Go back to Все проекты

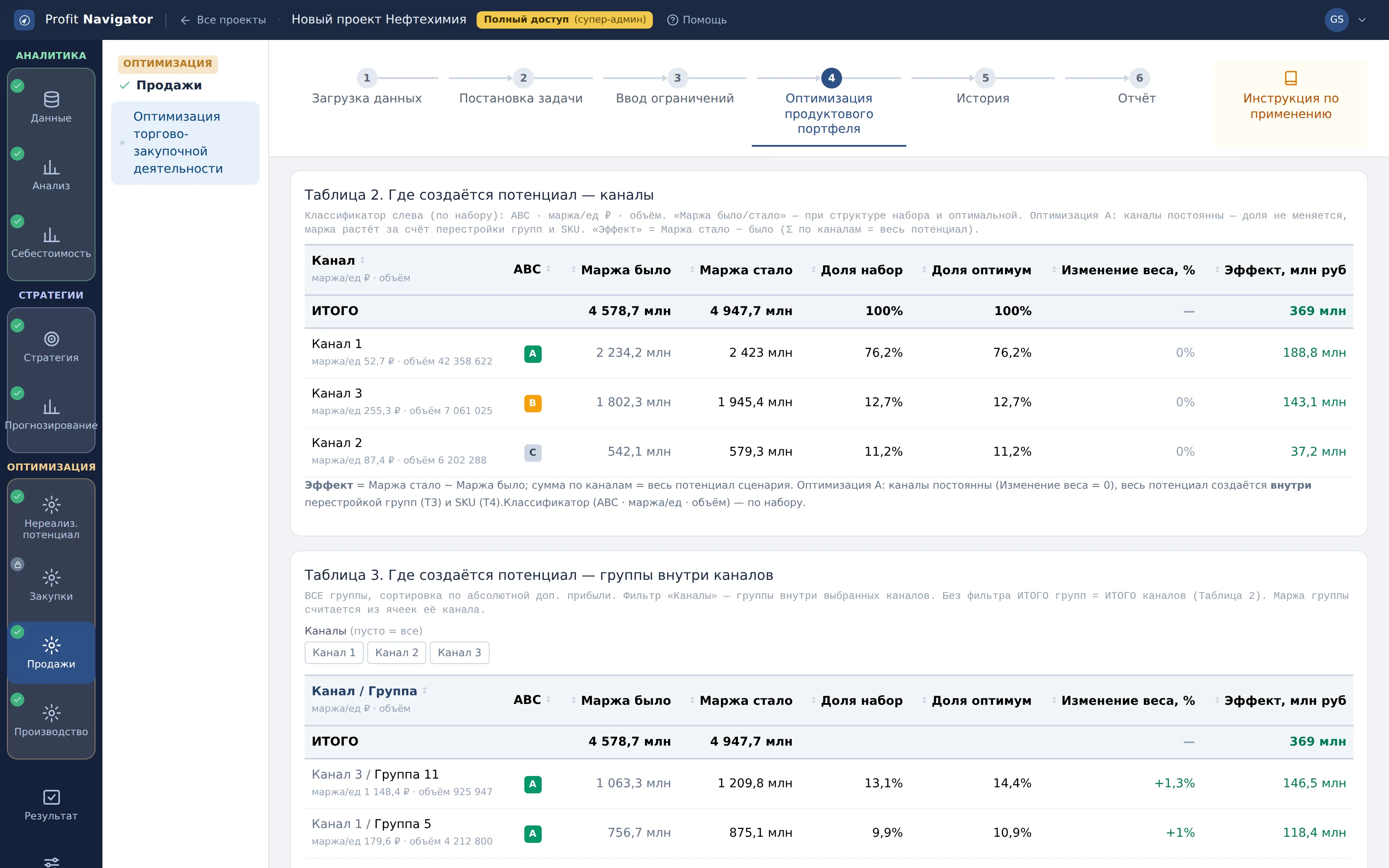pyautogui.click(x=223, y=20)
